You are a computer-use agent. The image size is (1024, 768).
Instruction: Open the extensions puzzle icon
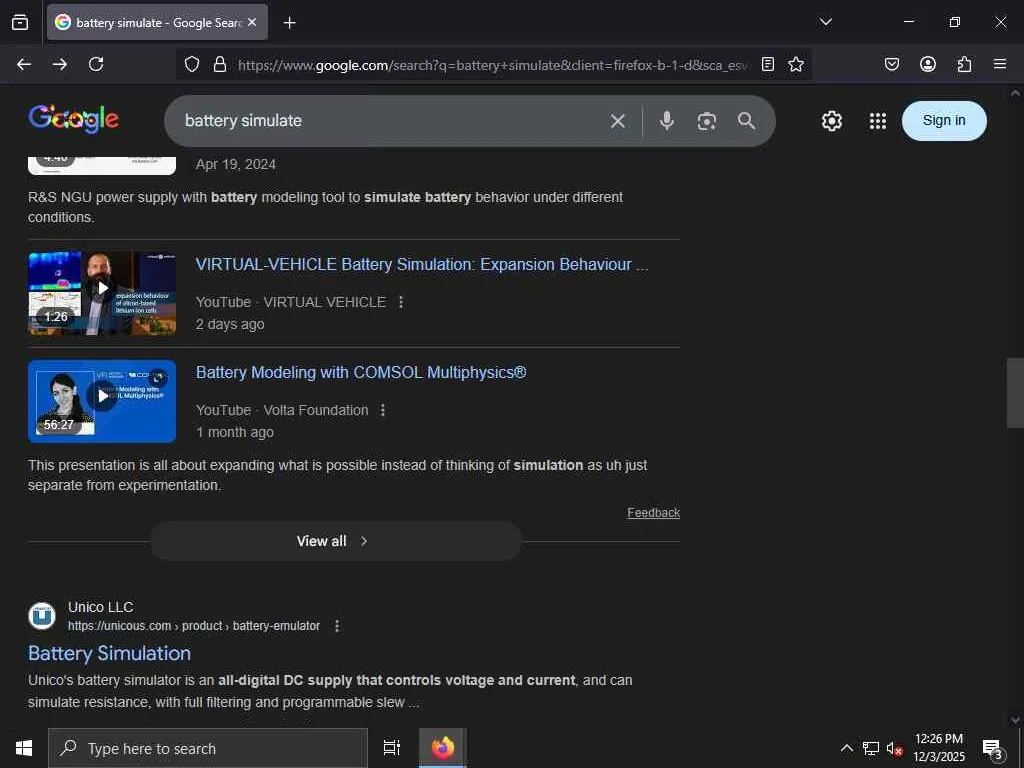point(964,64)
